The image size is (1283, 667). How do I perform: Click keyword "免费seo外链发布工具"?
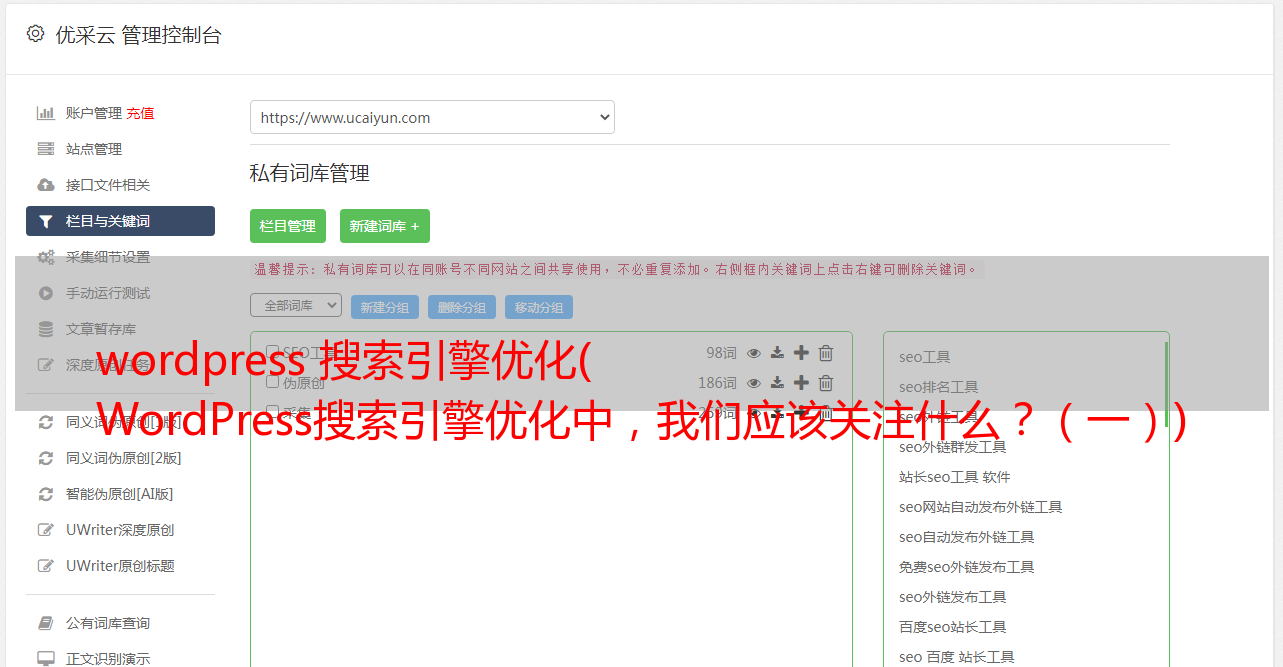[x=966, y=567]
